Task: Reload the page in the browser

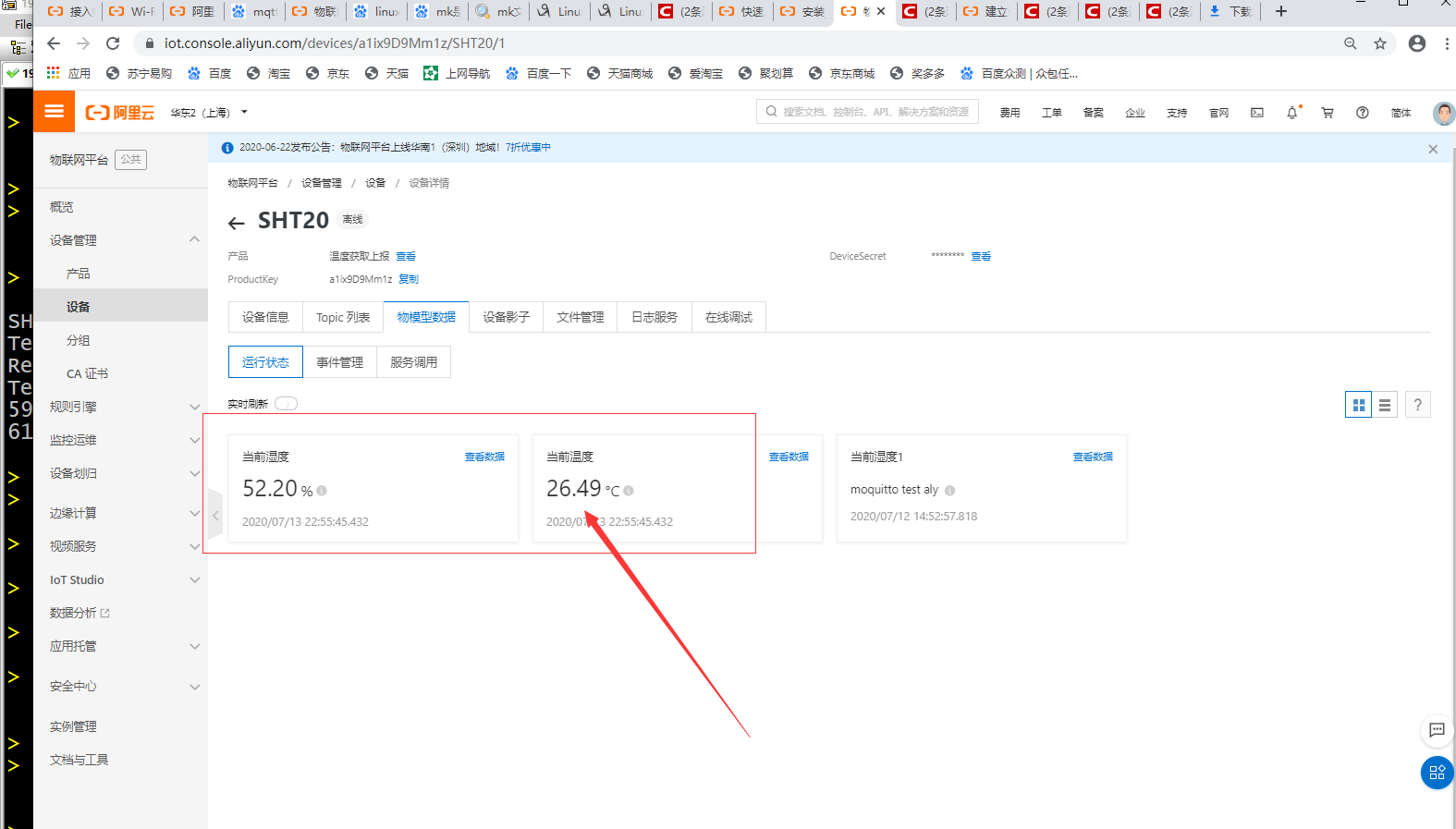Action: click(113, 43)
